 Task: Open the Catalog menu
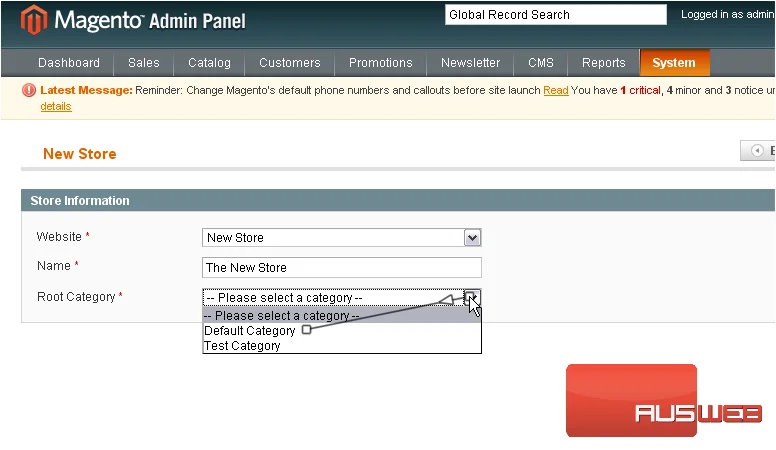click(209, 63)
